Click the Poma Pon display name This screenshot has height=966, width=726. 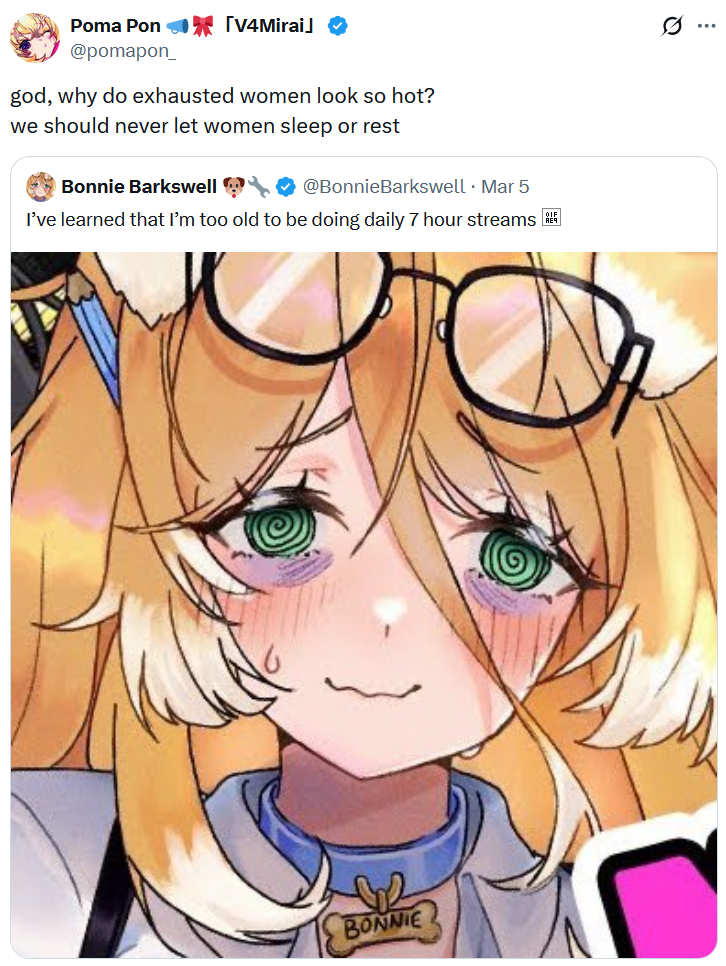pyautogui.click(x=115, y=26)
